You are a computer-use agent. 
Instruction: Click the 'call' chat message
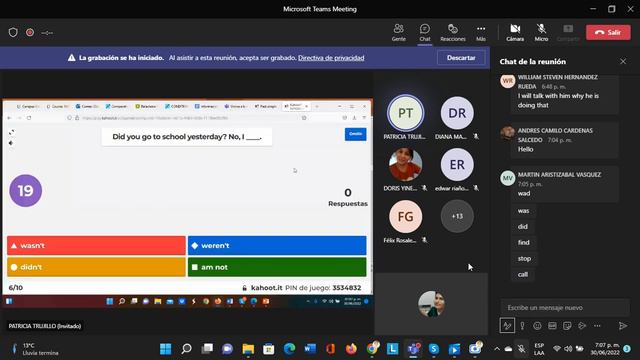523,274
